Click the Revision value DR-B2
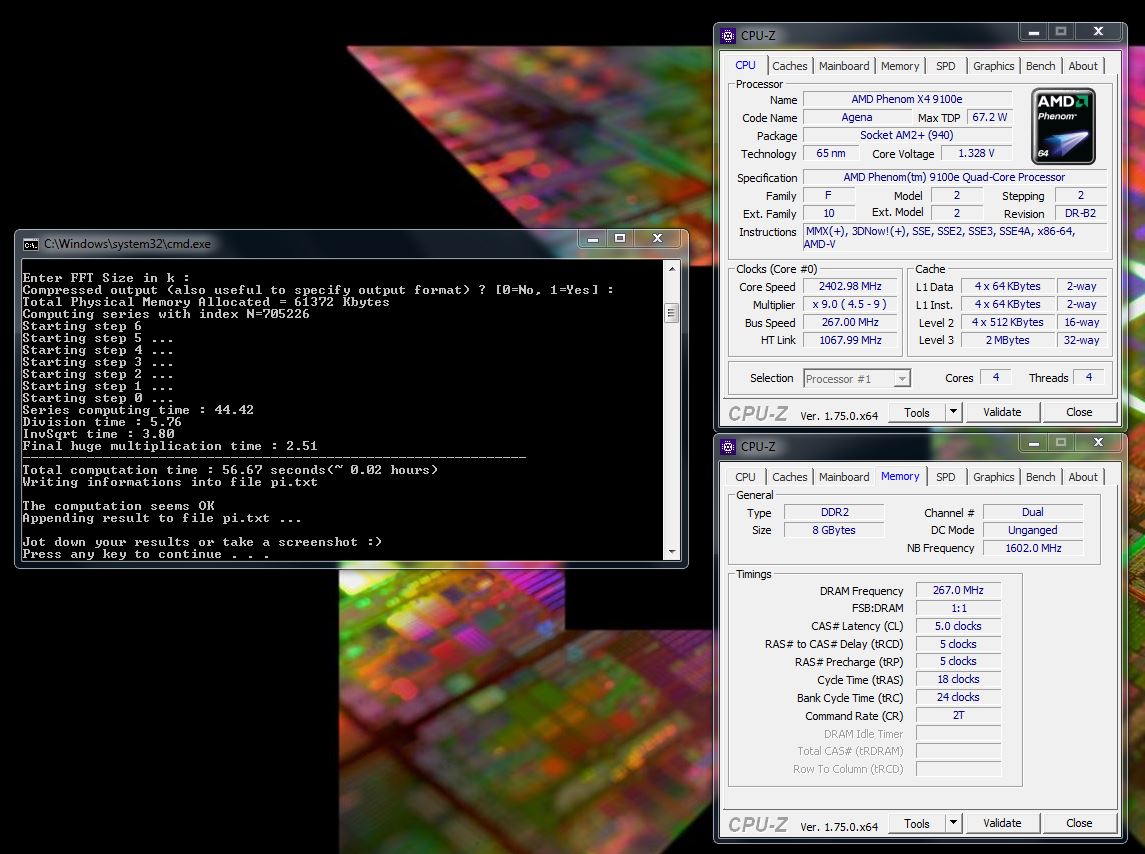The height and width of the screenshot is (854, 1145). coord(1080,213)
